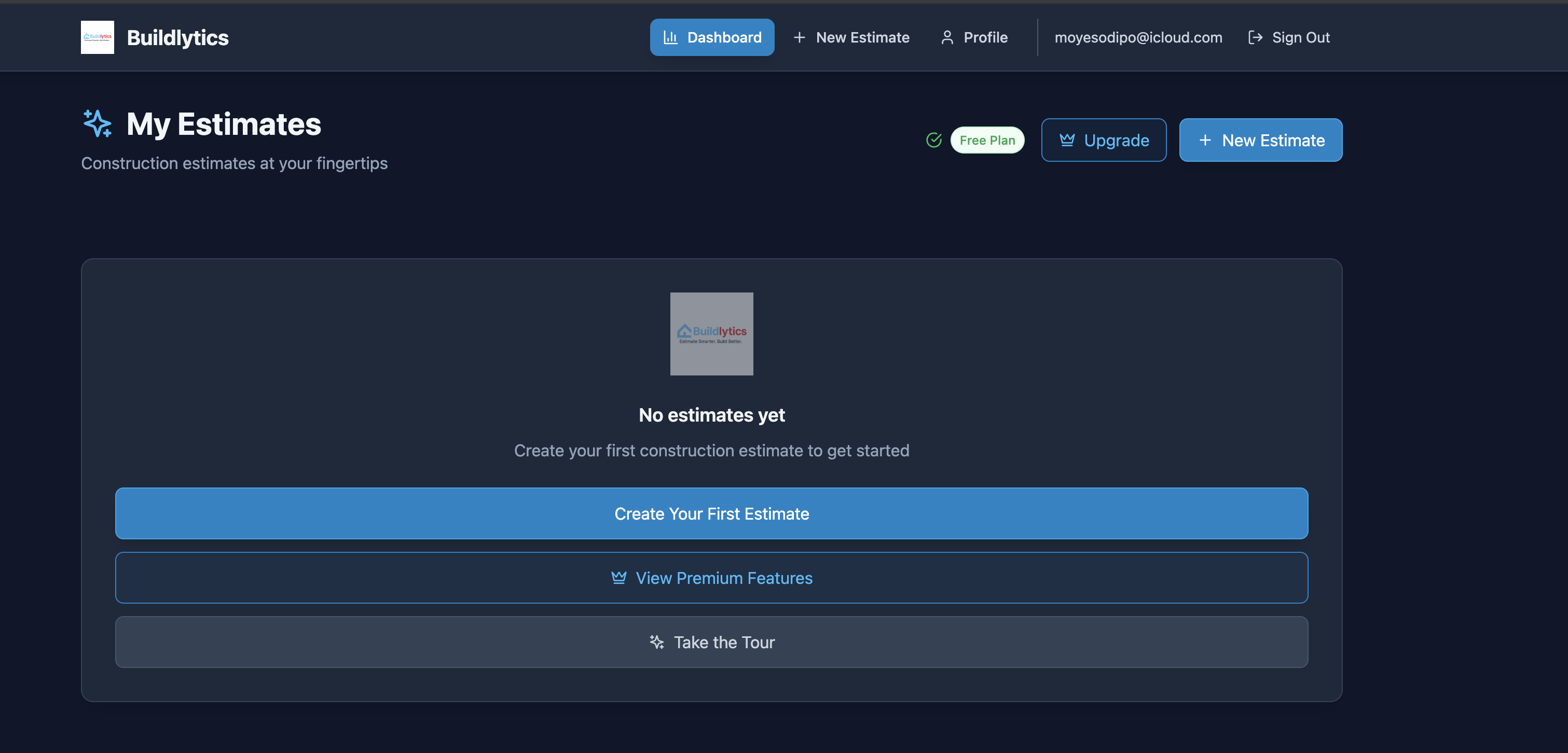Image resolution: width=1568 pixels, height=753 pixels.
Task: Click the Sign Out arrow icon
Action: (x=1255, y=37)
